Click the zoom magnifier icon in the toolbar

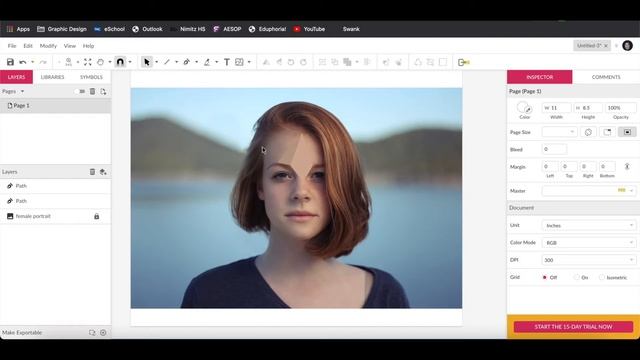69,62
